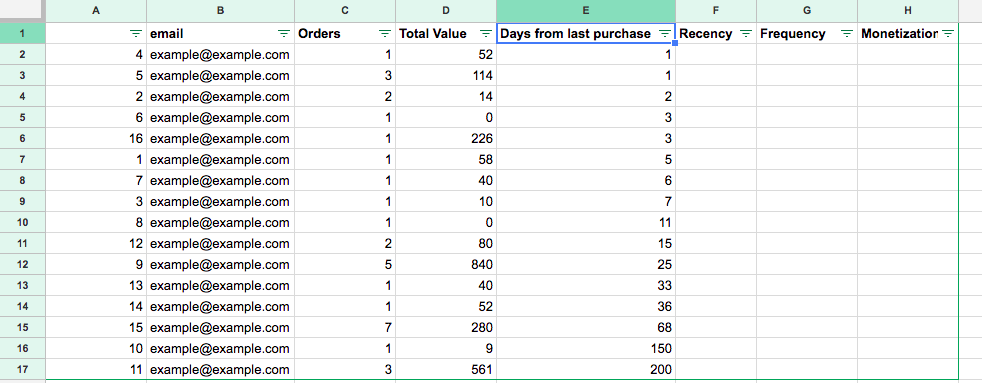Select column G header
Screen dimensions: 982x383
coord(807,11)
